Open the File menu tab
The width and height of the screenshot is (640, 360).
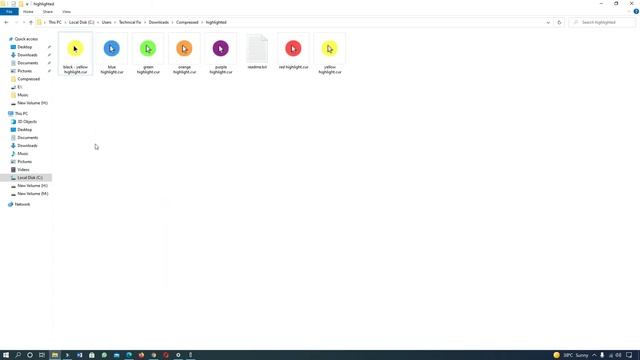9,12
